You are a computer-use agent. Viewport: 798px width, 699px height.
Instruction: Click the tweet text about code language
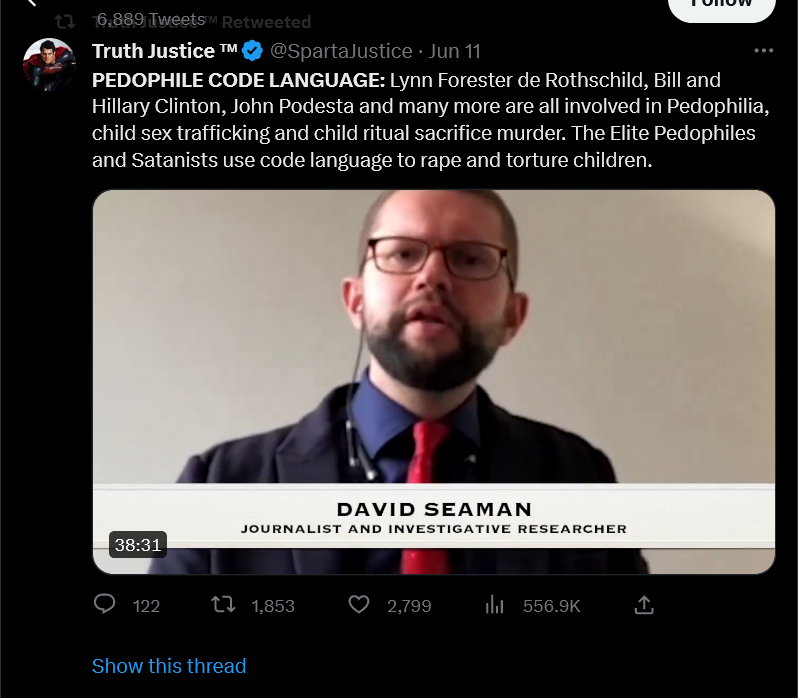[431, 120]
